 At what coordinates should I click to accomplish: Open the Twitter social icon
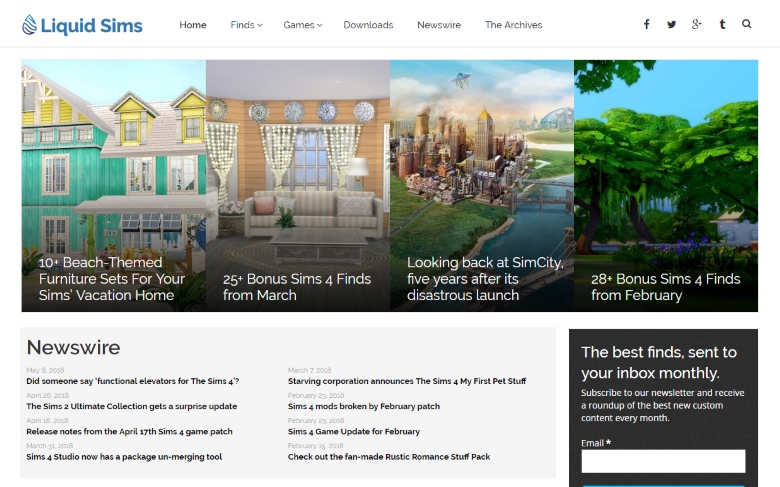(x=671, y=24)
